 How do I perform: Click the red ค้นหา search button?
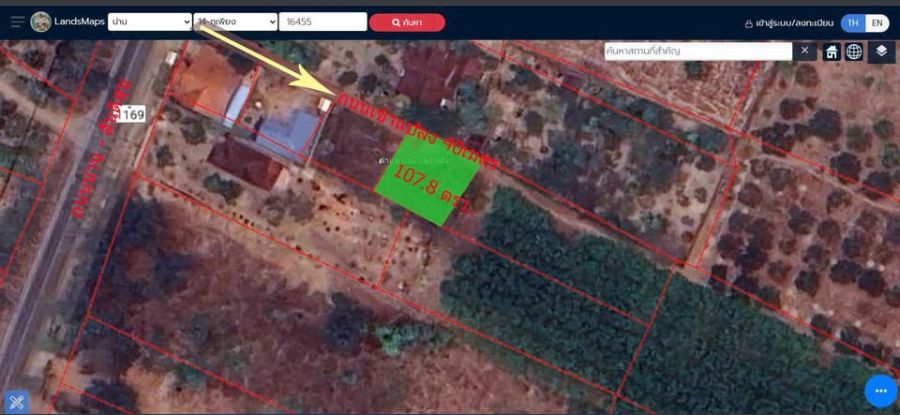(x=407, y=22)
